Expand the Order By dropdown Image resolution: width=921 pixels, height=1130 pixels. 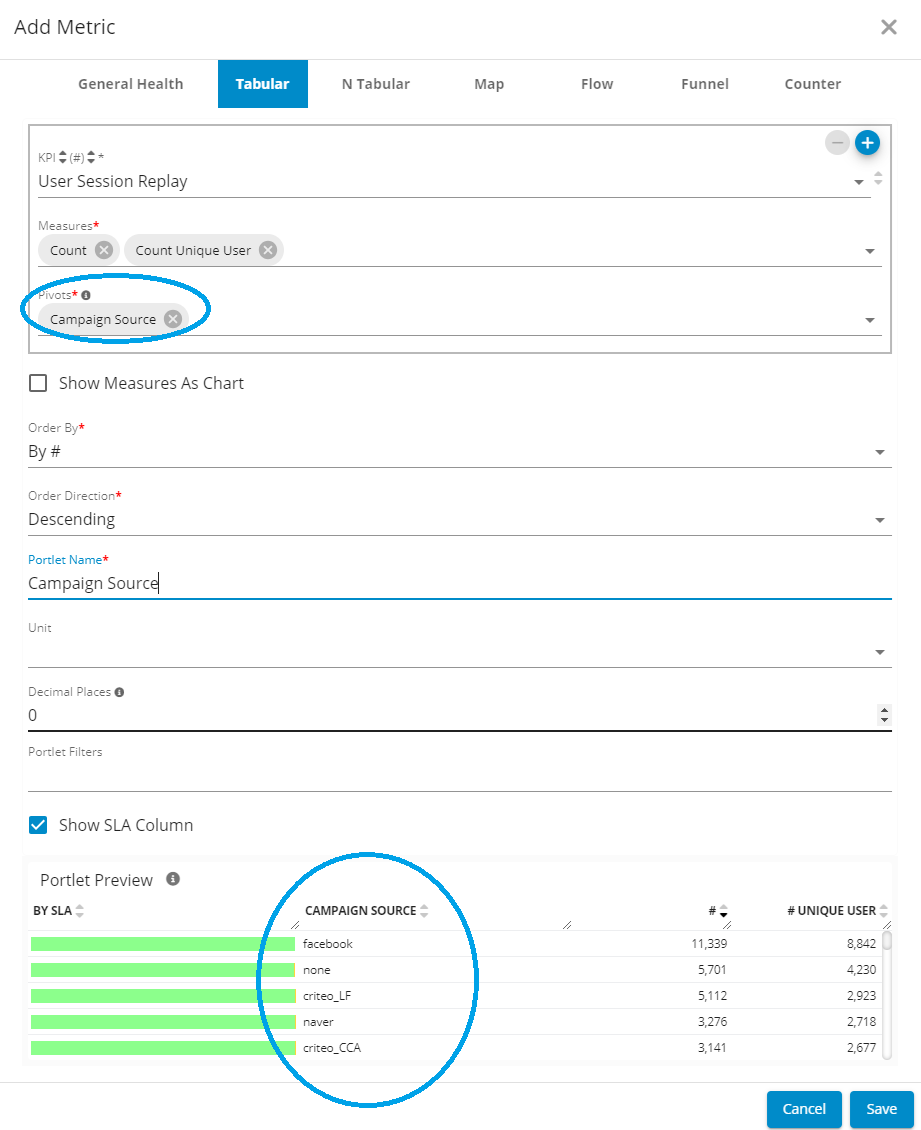[879, 452]
